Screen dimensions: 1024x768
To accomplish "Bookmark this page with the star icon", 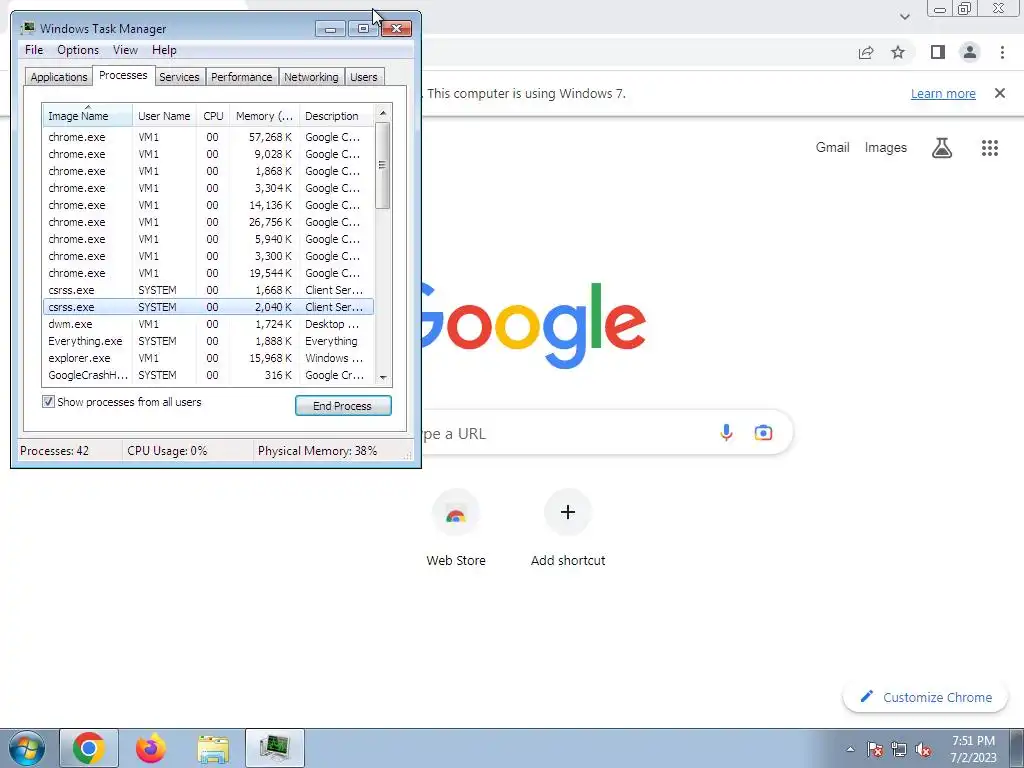I will point(898,52).
